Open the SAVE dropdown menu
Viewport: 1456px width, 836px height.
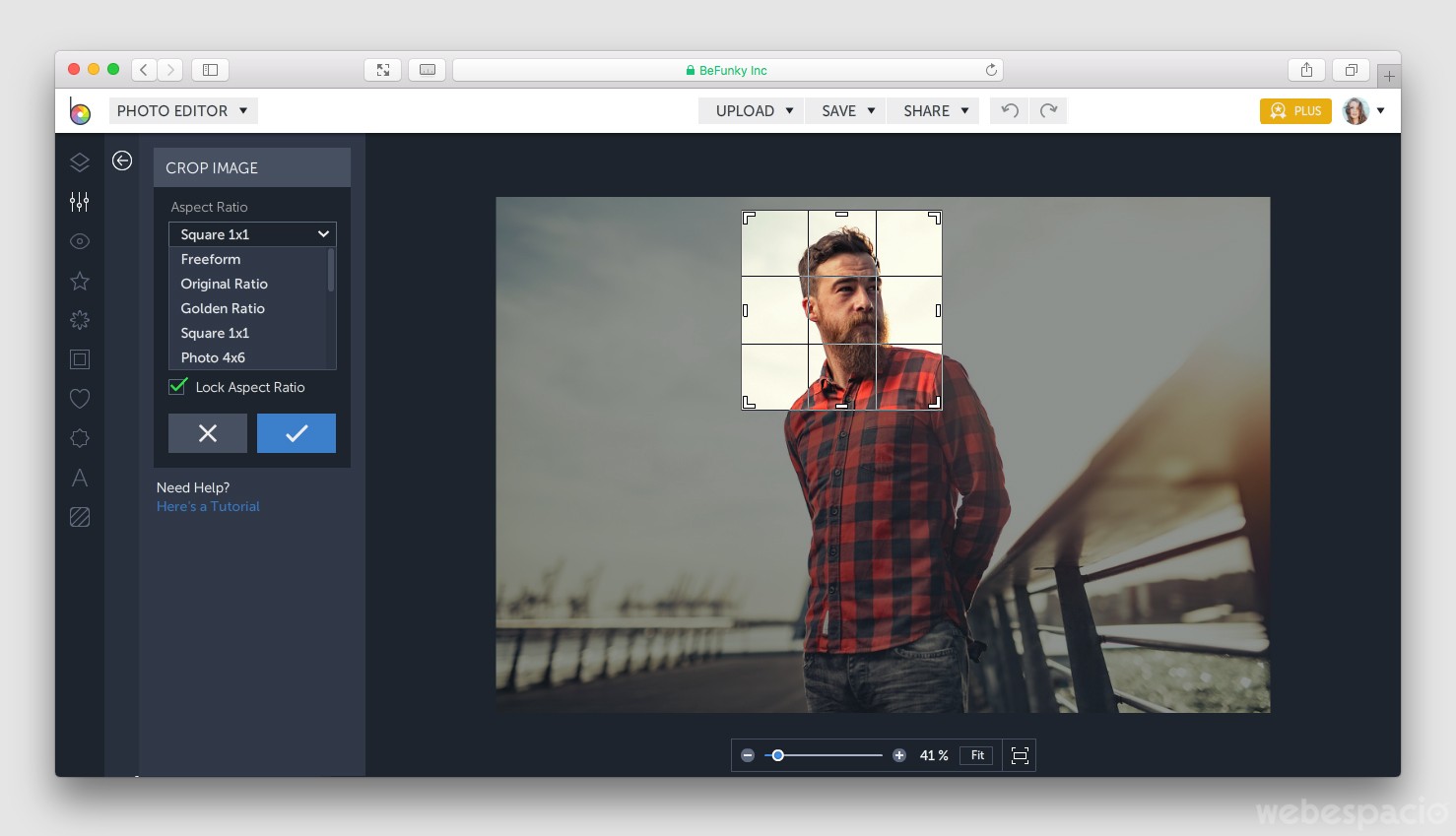tap(844, 110)
